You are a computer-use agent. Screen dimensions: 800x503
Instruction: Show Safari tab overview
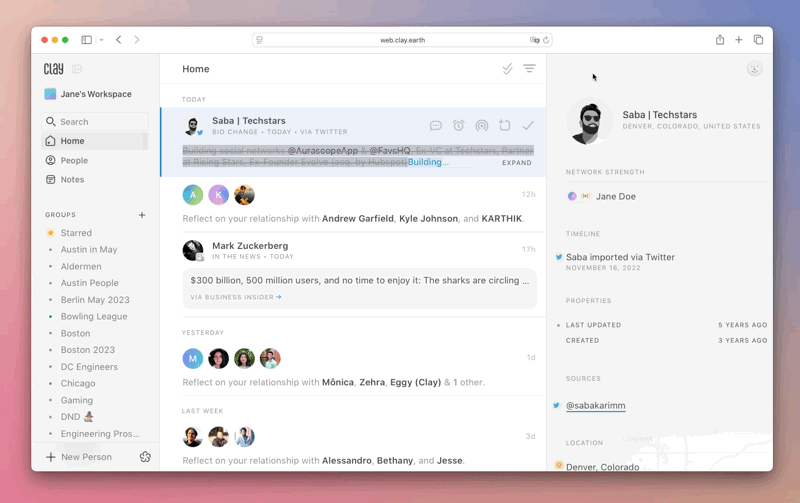click(x=758, y=40)
